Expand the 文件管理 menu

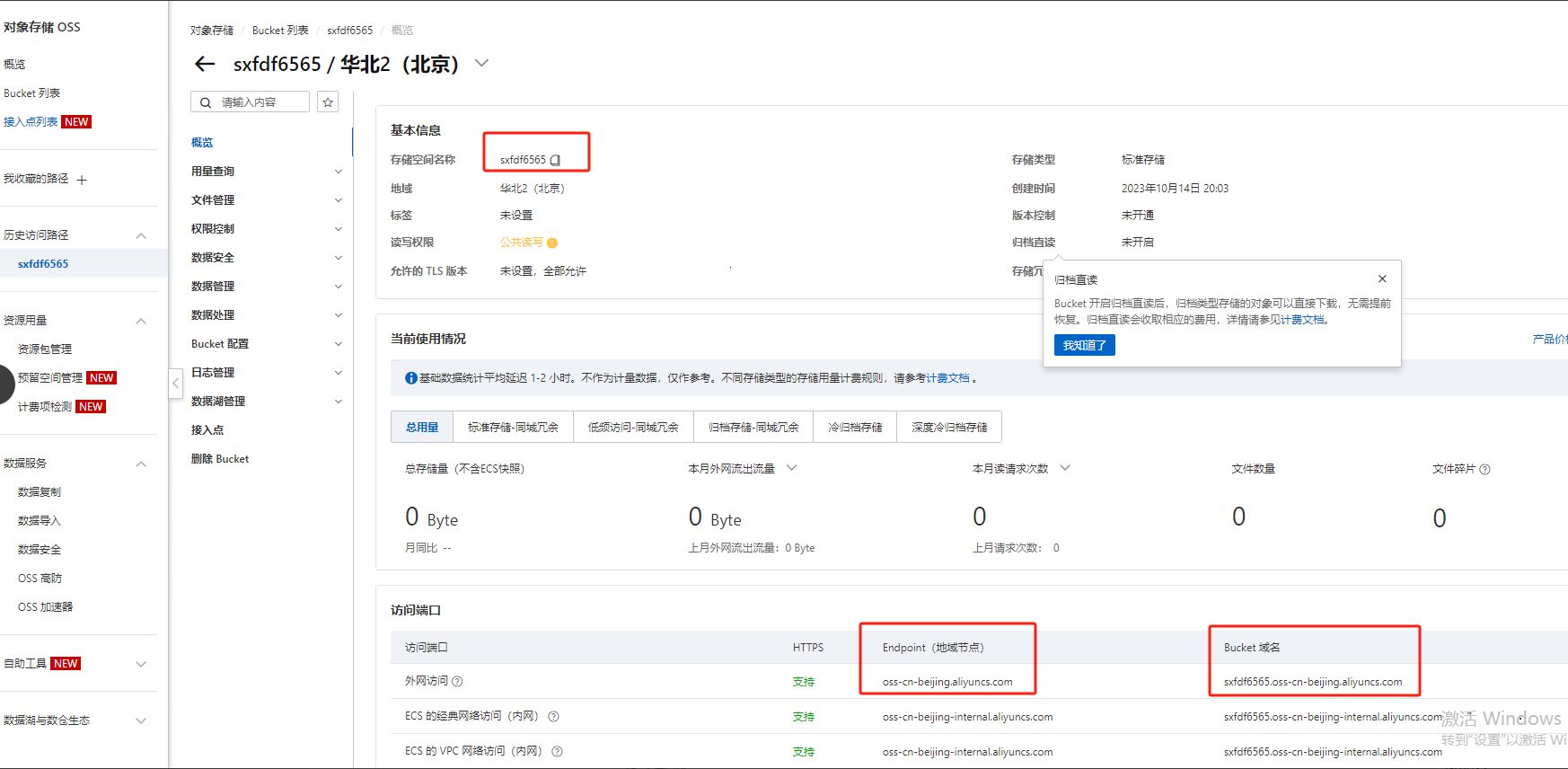point(339,200)
